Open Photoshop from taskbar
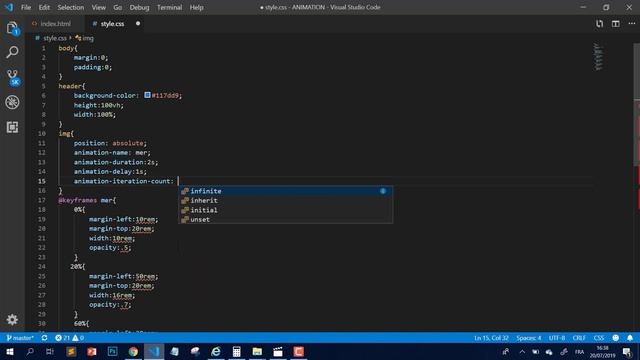Image resolution: width=640 pixels, height=360 pixels. pos(112,351)
